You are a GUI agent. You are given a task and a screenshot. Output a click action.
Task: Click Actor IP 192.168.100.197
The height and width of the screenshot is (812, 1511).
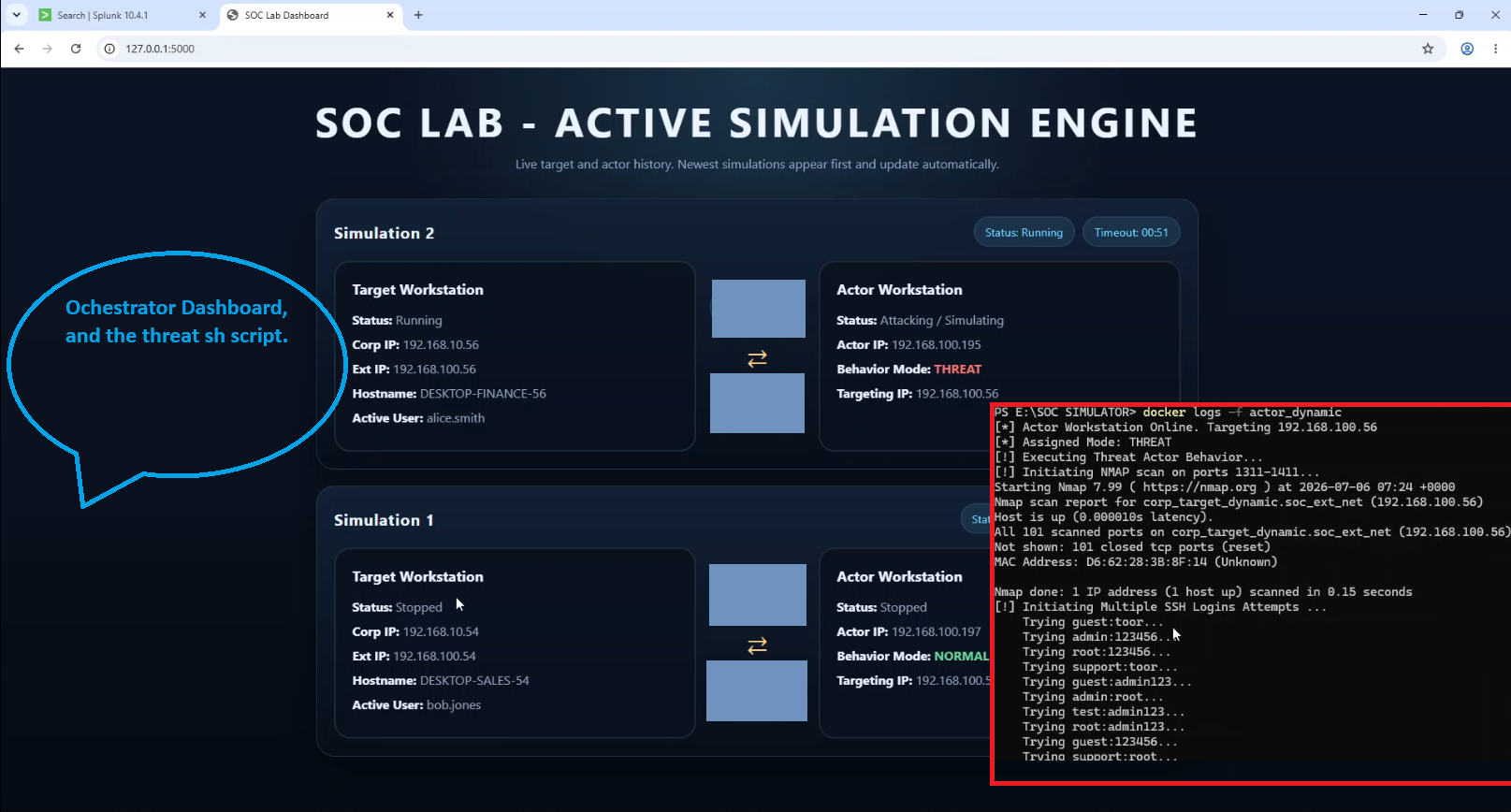pyautogui.click(x=908, y=632)
